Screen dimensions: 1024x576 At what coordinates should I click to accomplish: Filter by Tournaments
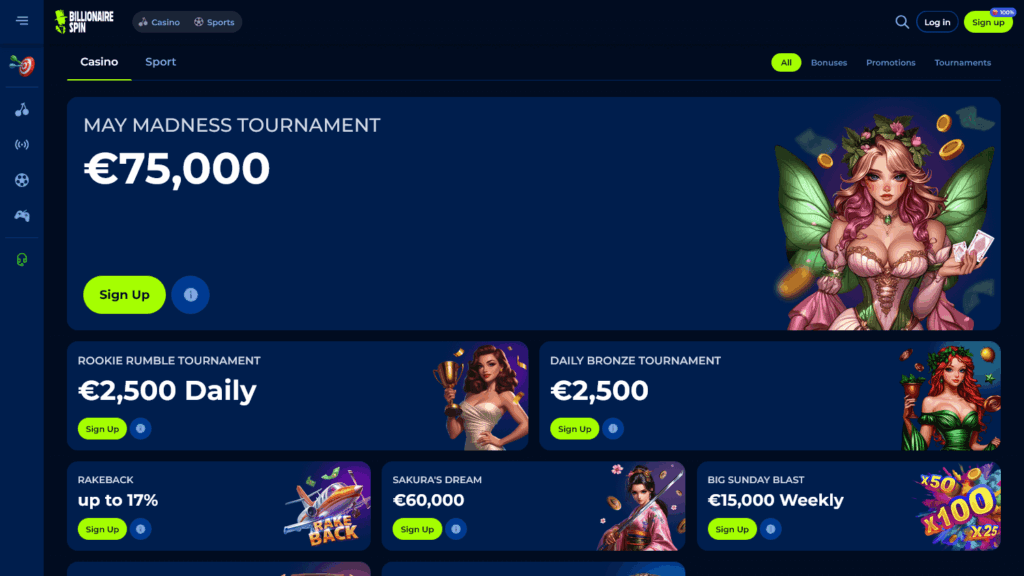point(962,63)
